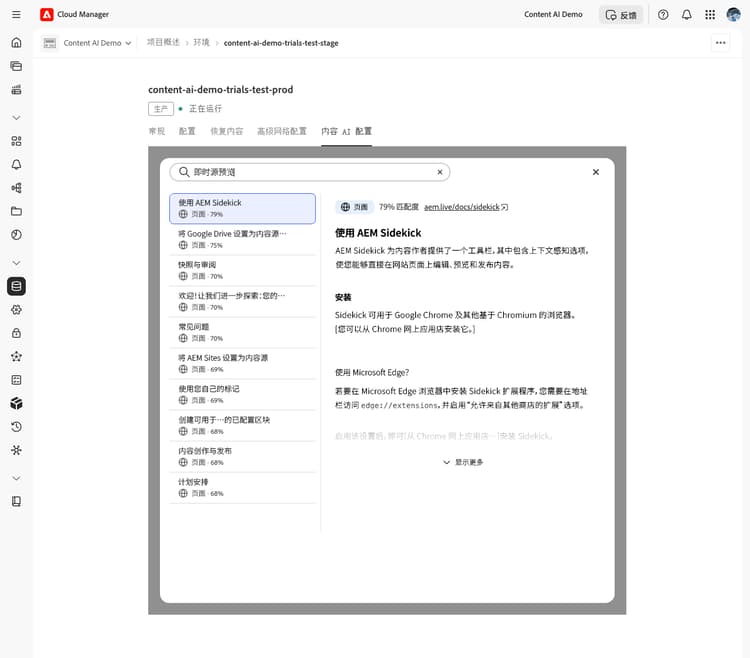
Task: Open the stacked windows sidebar icon
Action: pos(16,66)
